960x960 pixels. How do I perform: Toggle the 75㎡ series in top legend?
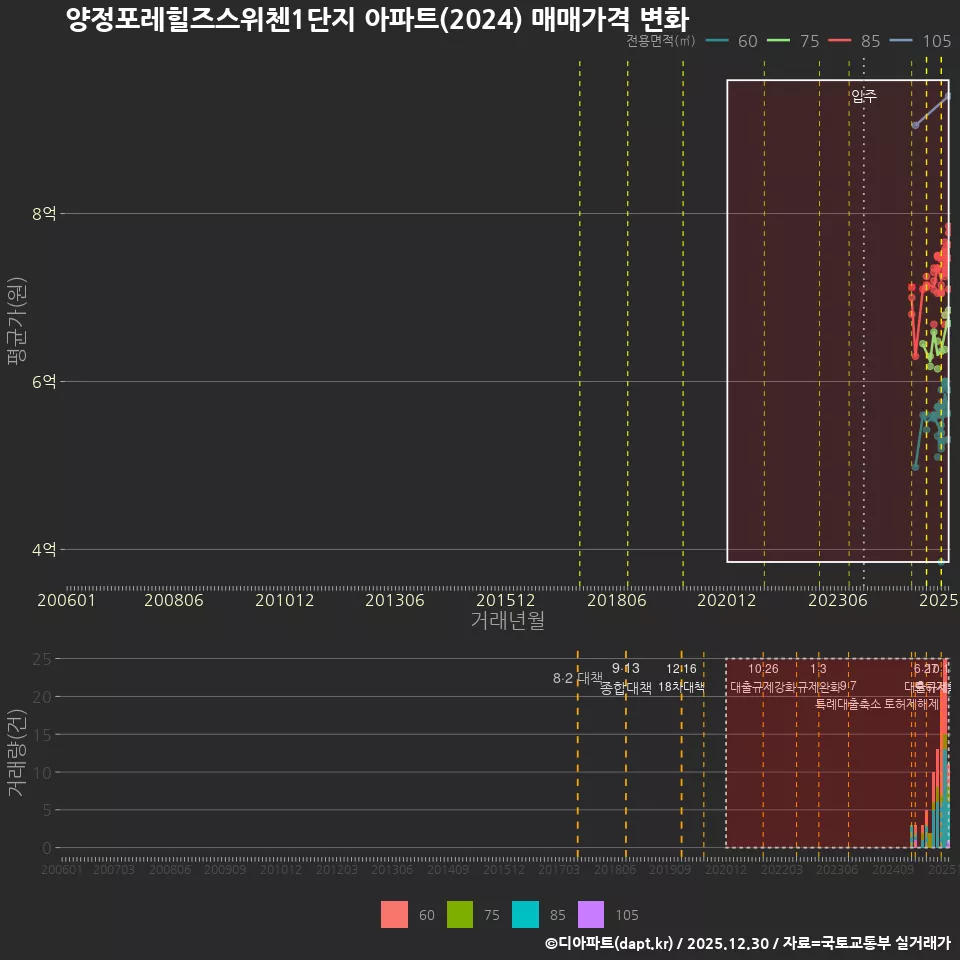pos(806,42)
